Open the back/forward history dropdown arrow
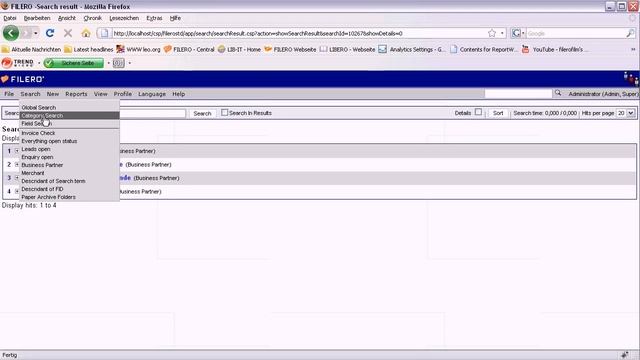Image resolution: width=640 pixels, height=360 pixels. click(36, 33)
